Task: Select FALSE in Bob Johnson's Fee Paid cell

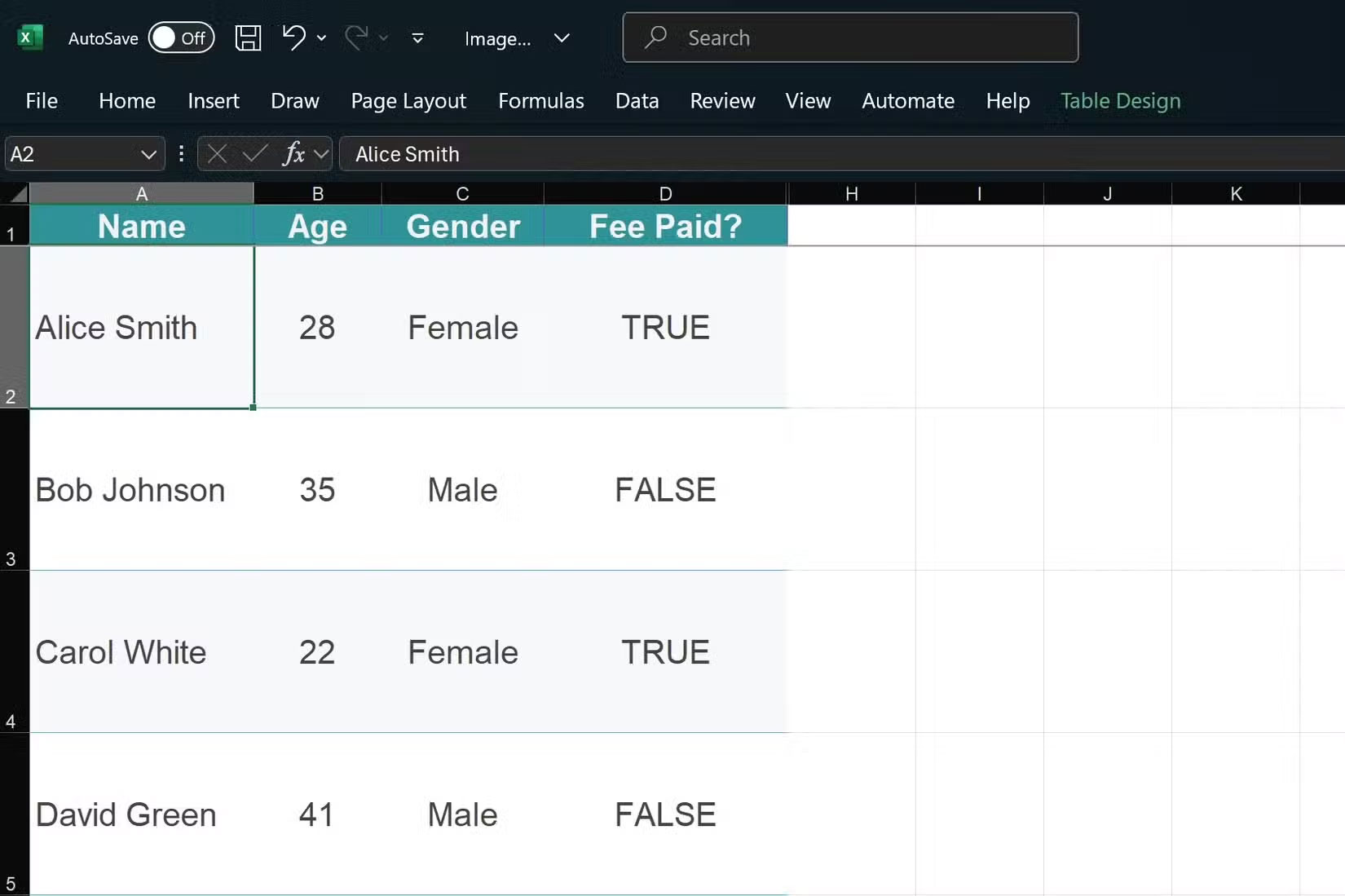Action: click(665, 489)
